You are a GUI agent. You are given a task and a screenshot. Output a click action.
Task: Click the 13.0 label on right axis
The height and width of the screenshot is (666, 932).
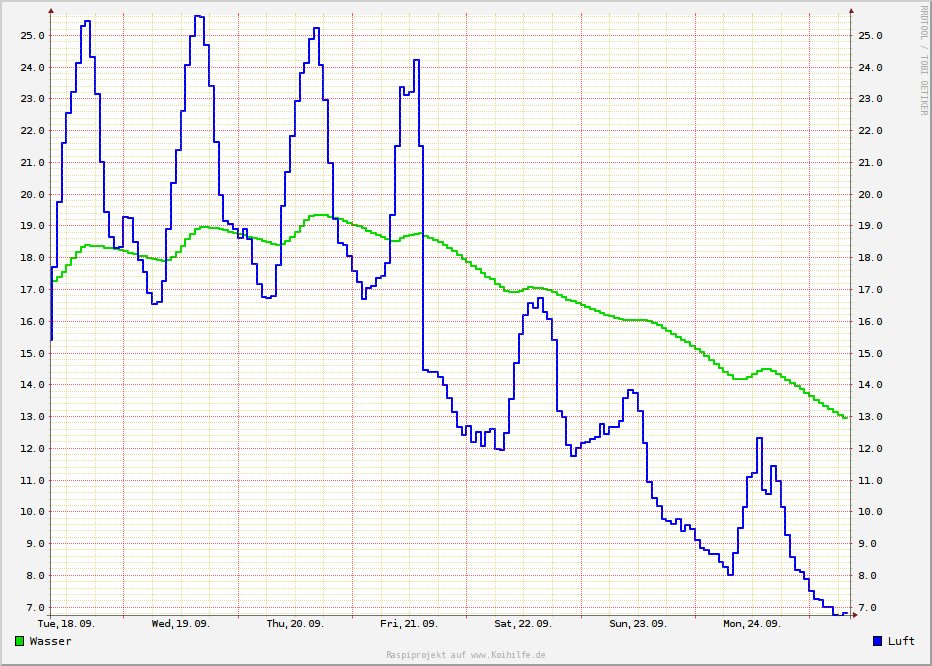point(870,417)
